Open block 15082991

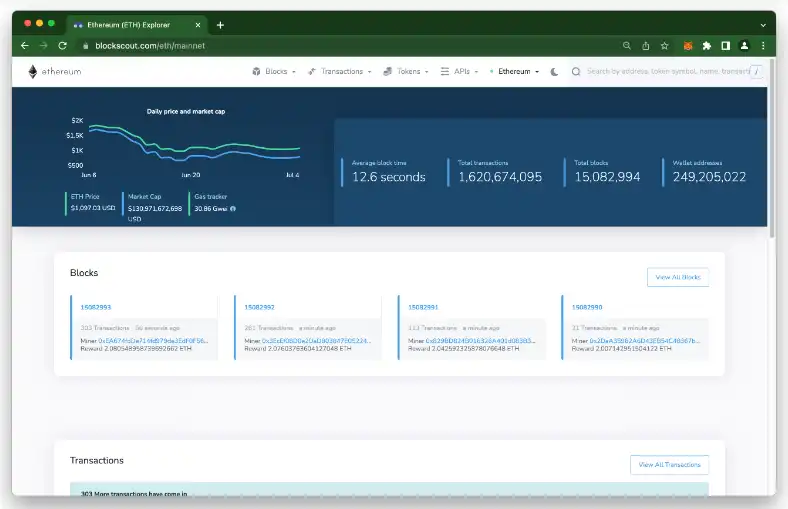[x=423, y=307]
